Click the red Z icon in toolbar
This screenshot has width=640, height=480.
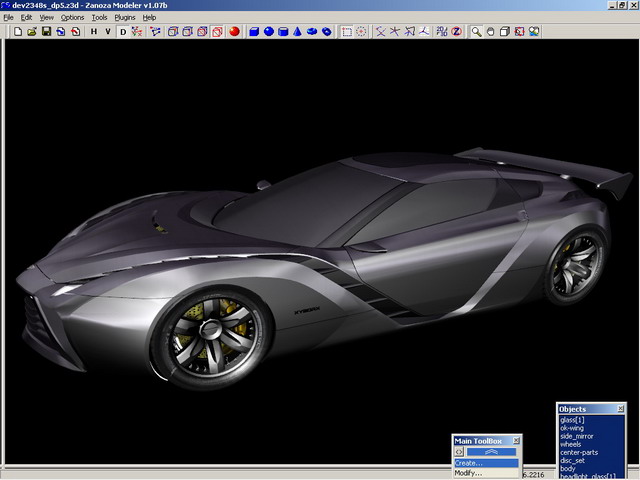(455, 32)
